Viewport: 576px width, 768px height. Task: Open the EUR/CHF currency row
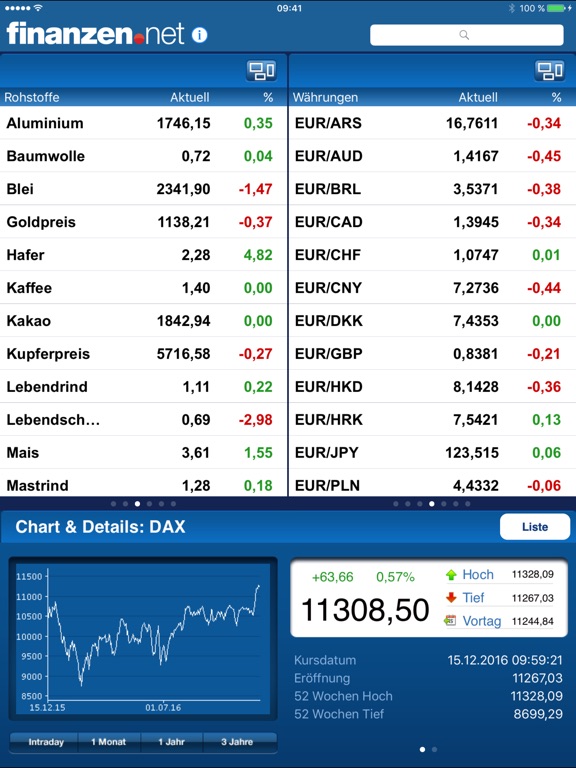pos(432,255)
